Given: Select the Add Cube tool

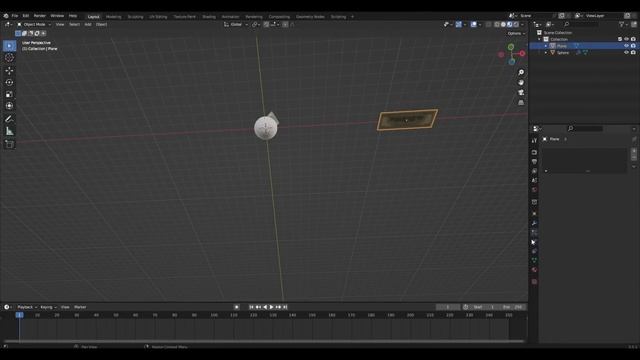Looking at the screenshot, I should (9, 144).
